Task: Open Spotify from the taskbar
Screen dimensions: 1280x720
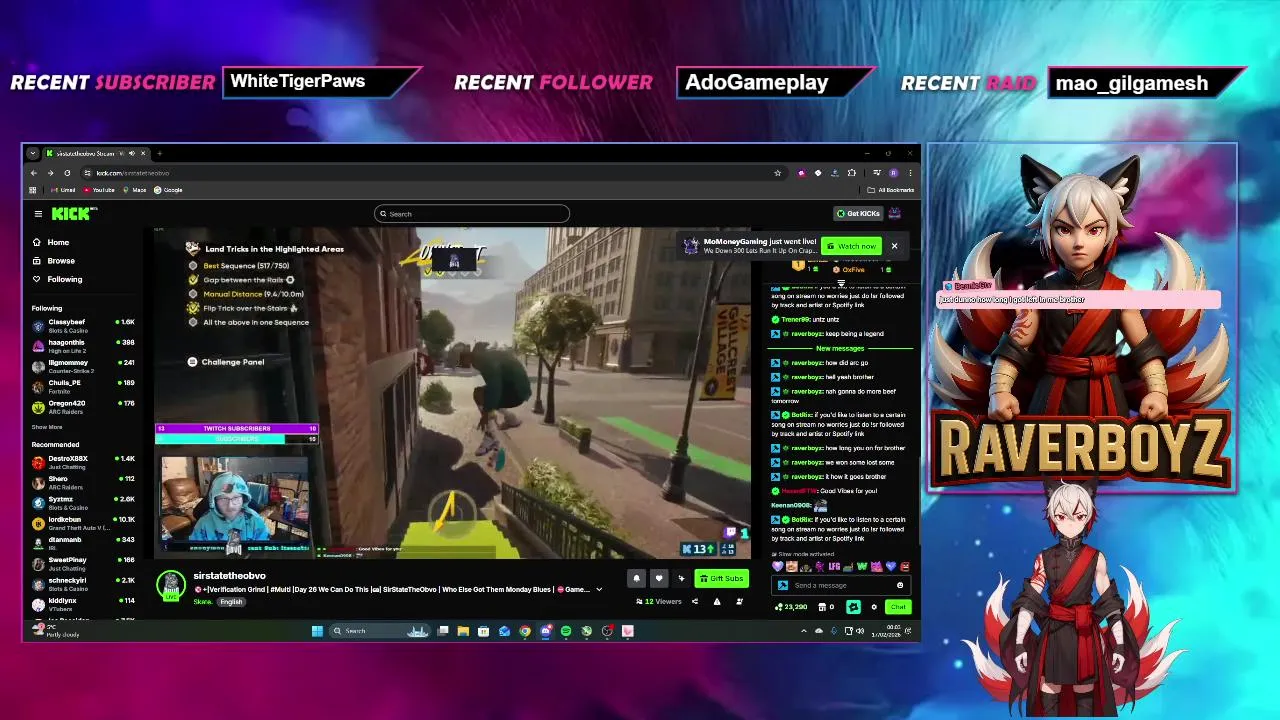Action: click(x=566, y=631)
